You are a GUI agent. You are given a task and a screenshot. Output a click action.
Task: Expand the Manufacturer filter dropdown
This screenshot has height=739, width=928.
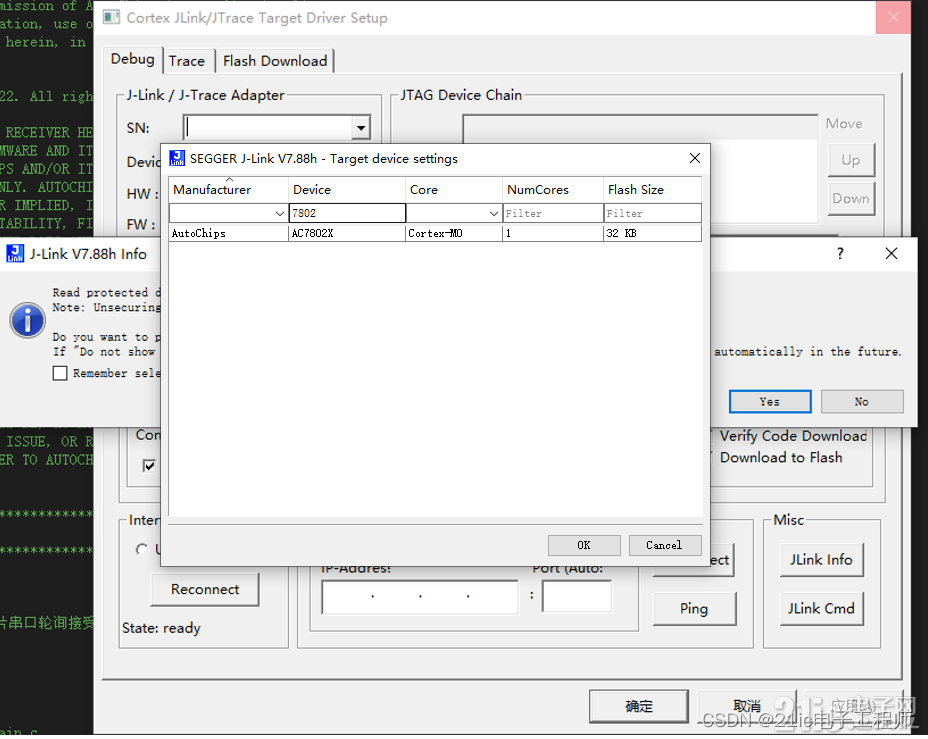[280, 213]
